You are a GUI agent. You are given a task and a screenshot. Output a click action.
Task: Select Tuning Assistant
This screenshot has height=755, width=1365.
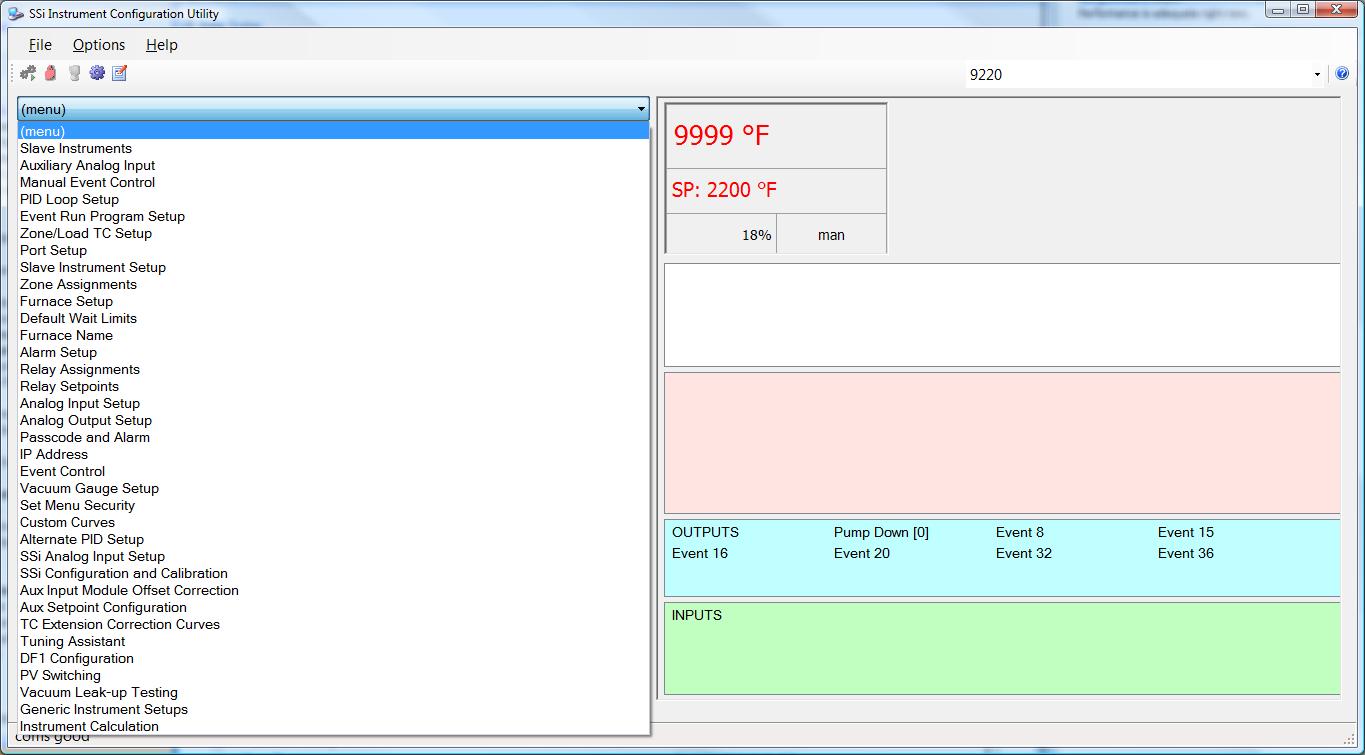click(333, 641)
